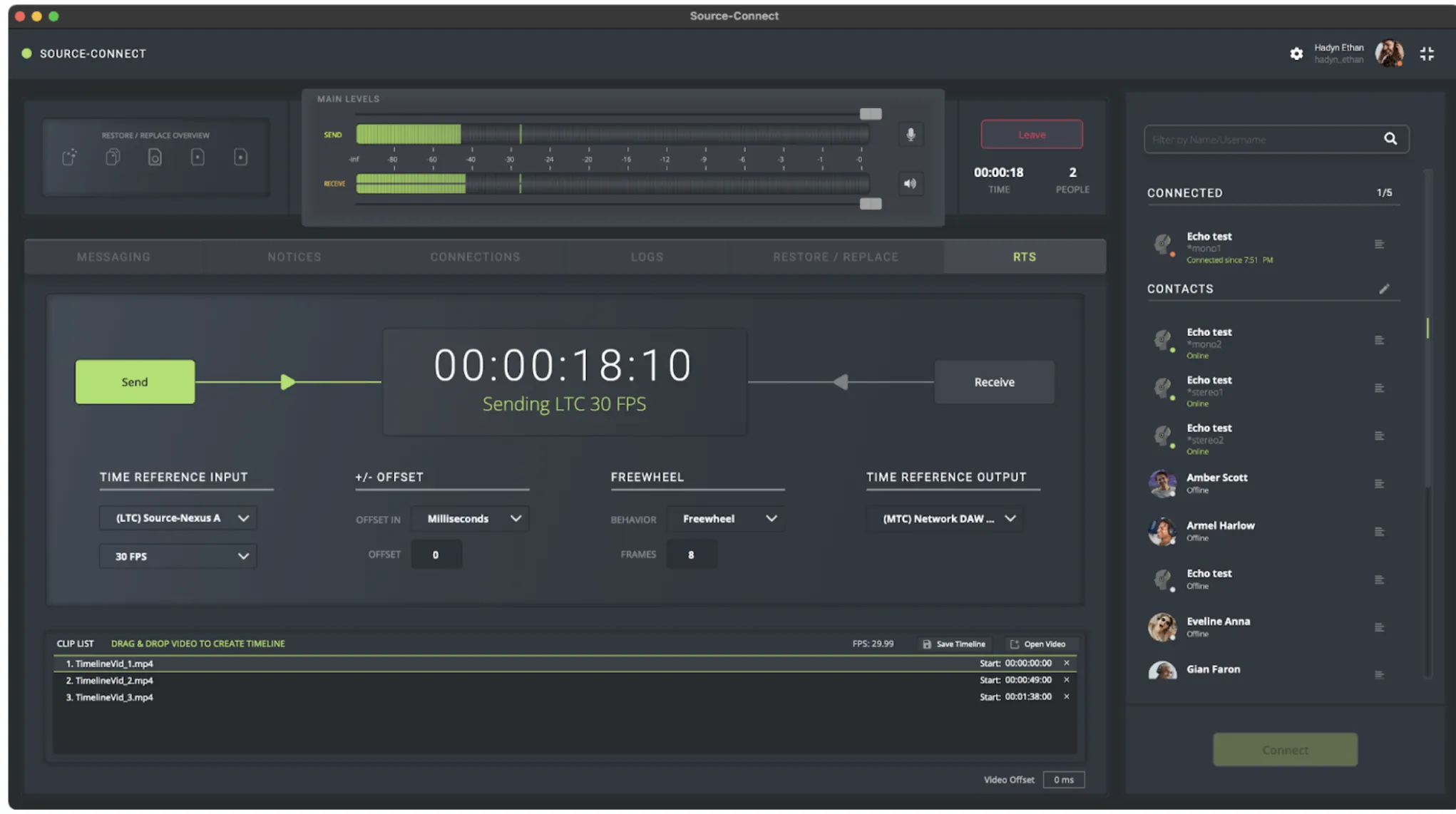1456x814 pixels.
Task: Open Hadyn Ethan's profile avatar
Action: 1390,53
